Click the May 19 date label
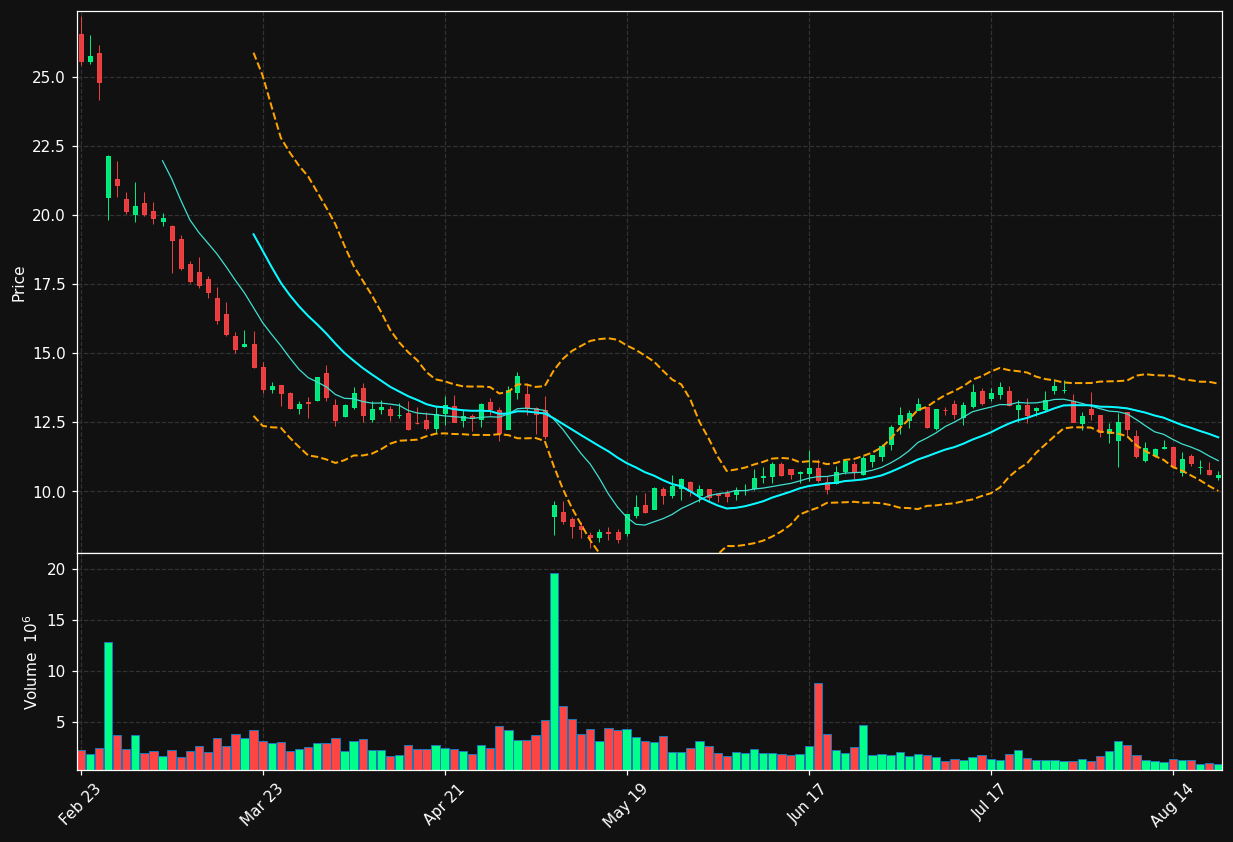The height and width of the screenshot is (842, 1233). click(x=625, y=804)
